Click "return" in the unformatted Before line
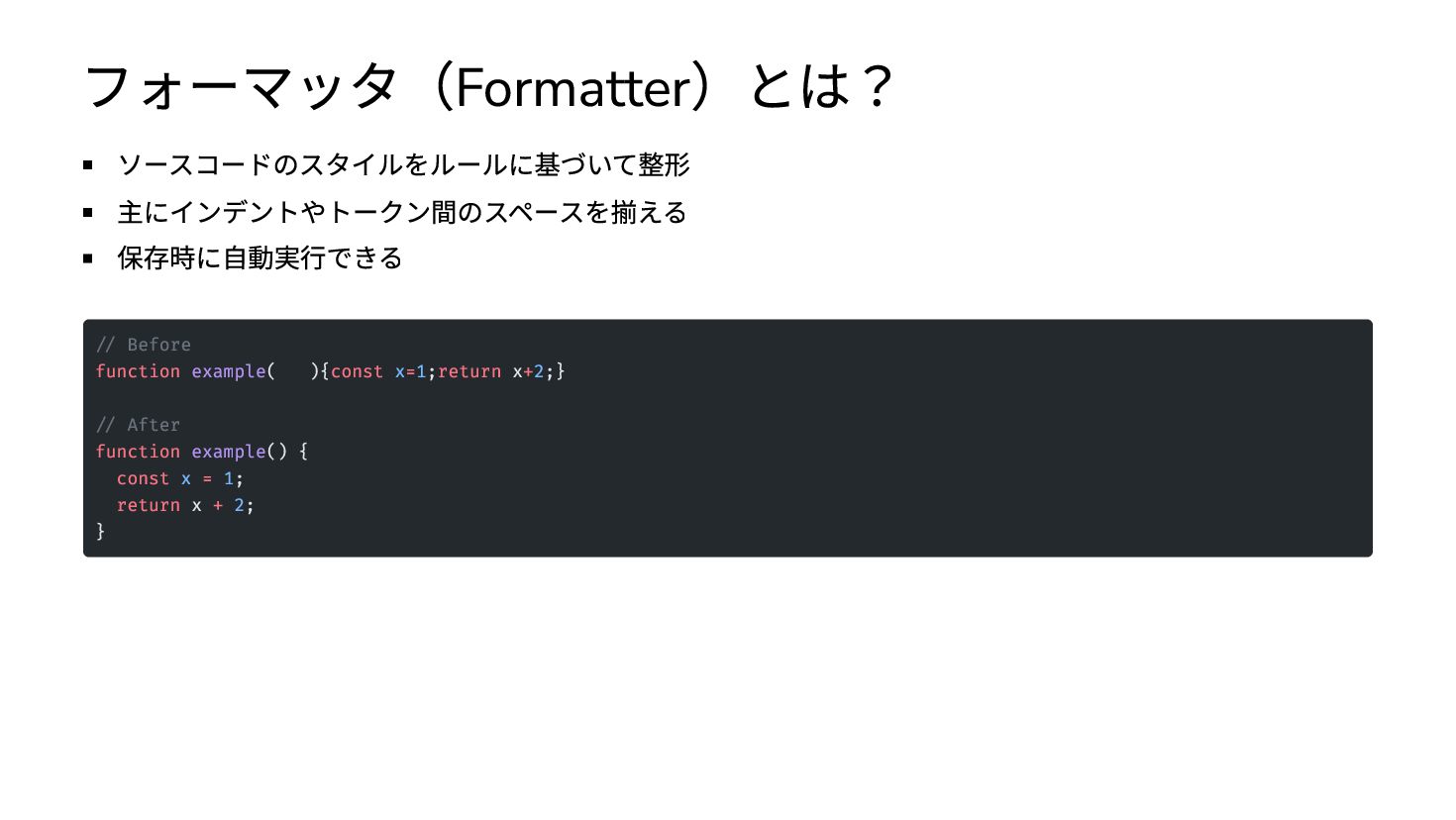Viewport: 1456px width, 820px height. tap(469, 371)
